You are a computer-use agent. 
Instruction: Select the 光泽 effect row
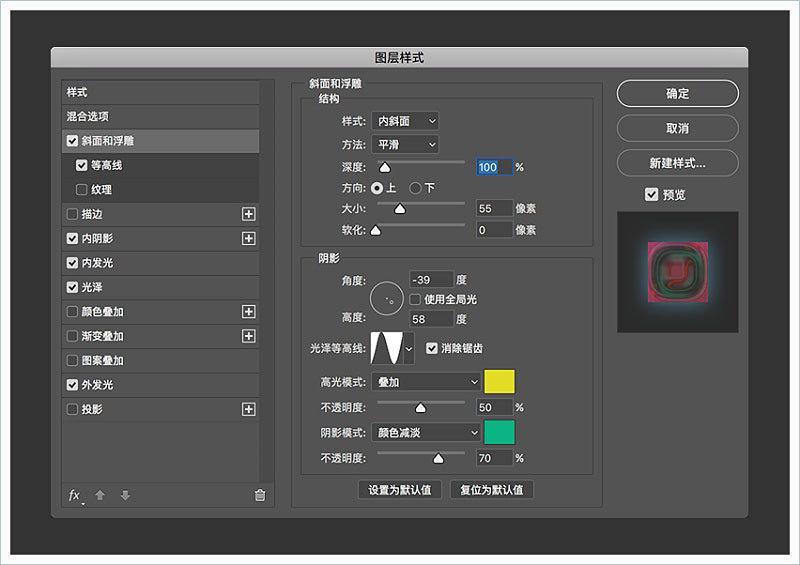[x=160, y=287]
